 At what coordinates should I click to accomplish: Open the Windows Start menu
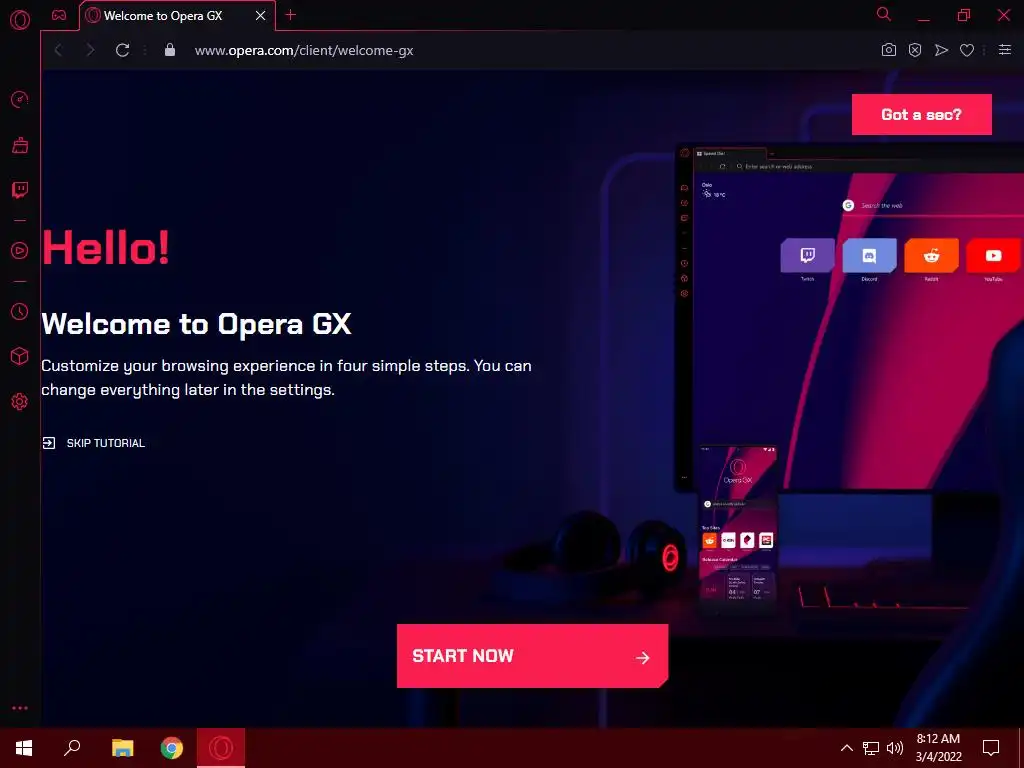click(x=24, y=748)
